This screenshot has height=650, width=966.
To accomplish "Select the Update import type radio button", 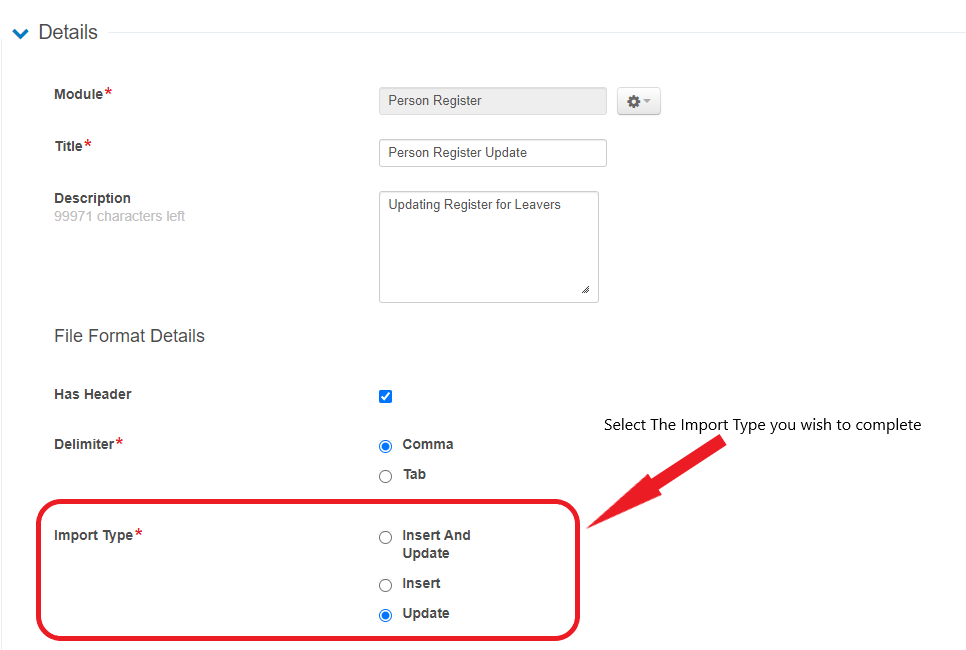I will coord(386,615).
